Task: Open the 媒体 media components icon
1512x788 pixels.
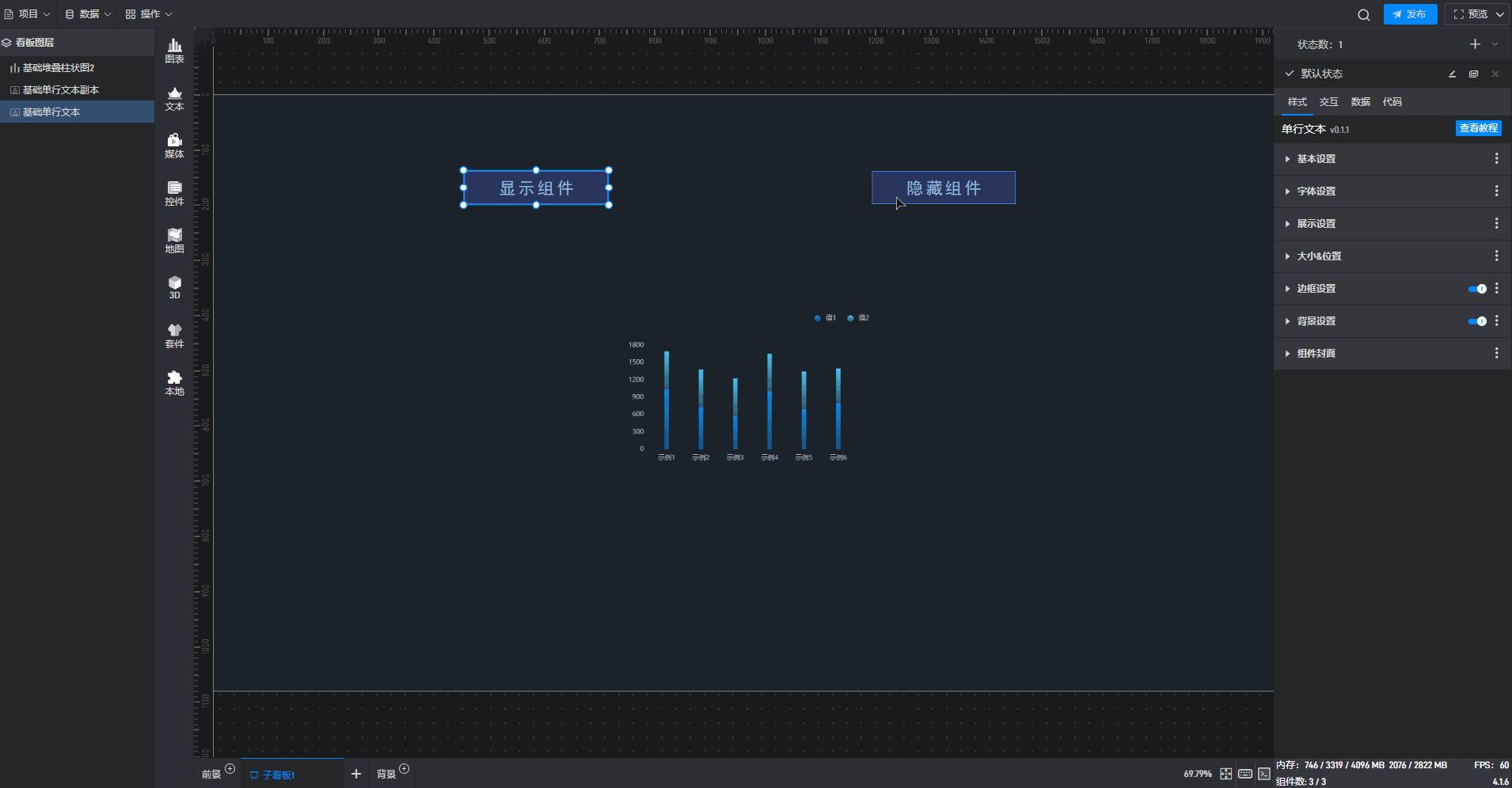Action: click(x=174, y=146)
